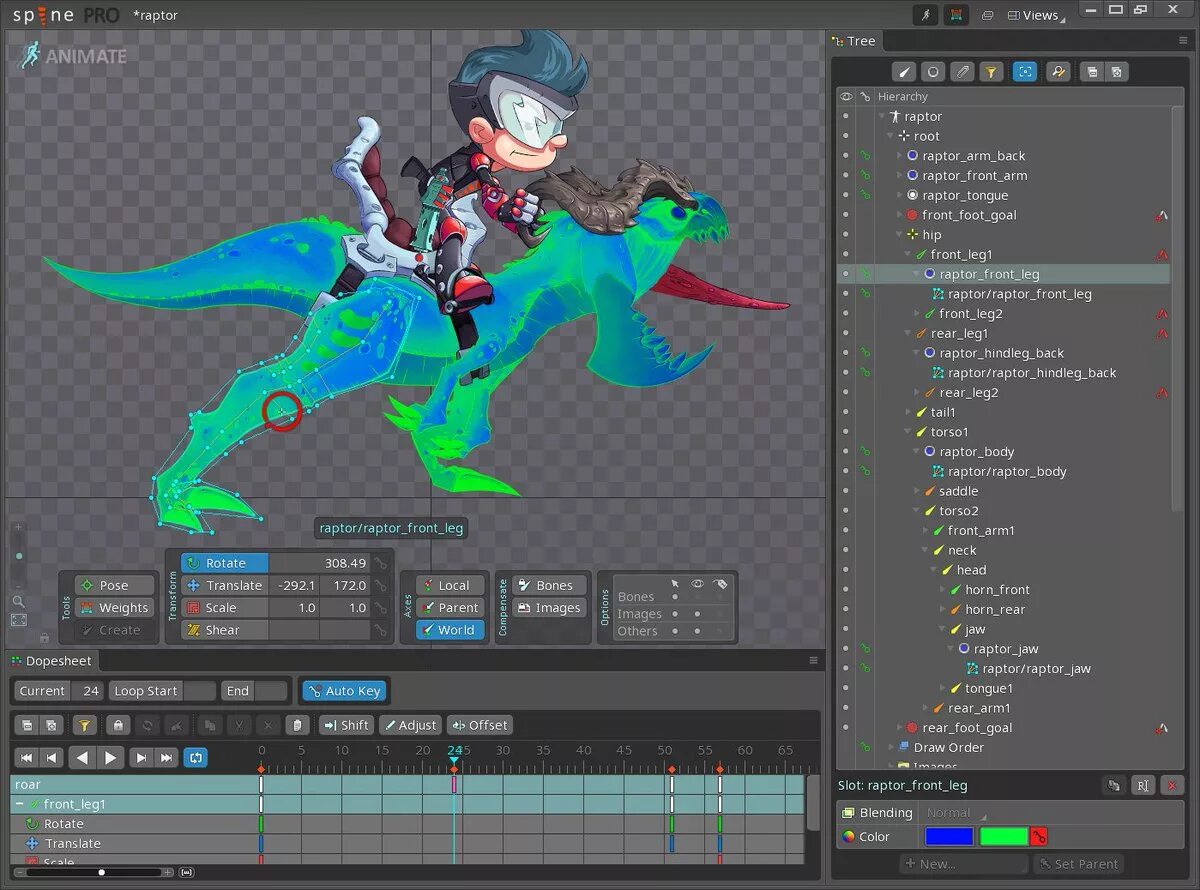Image resolution: width=1200 pixels, height=890 pixels.
Task: Toggle visibility dot for raptor_tongue
Action: pyautogui.click(x=846, y=195)
